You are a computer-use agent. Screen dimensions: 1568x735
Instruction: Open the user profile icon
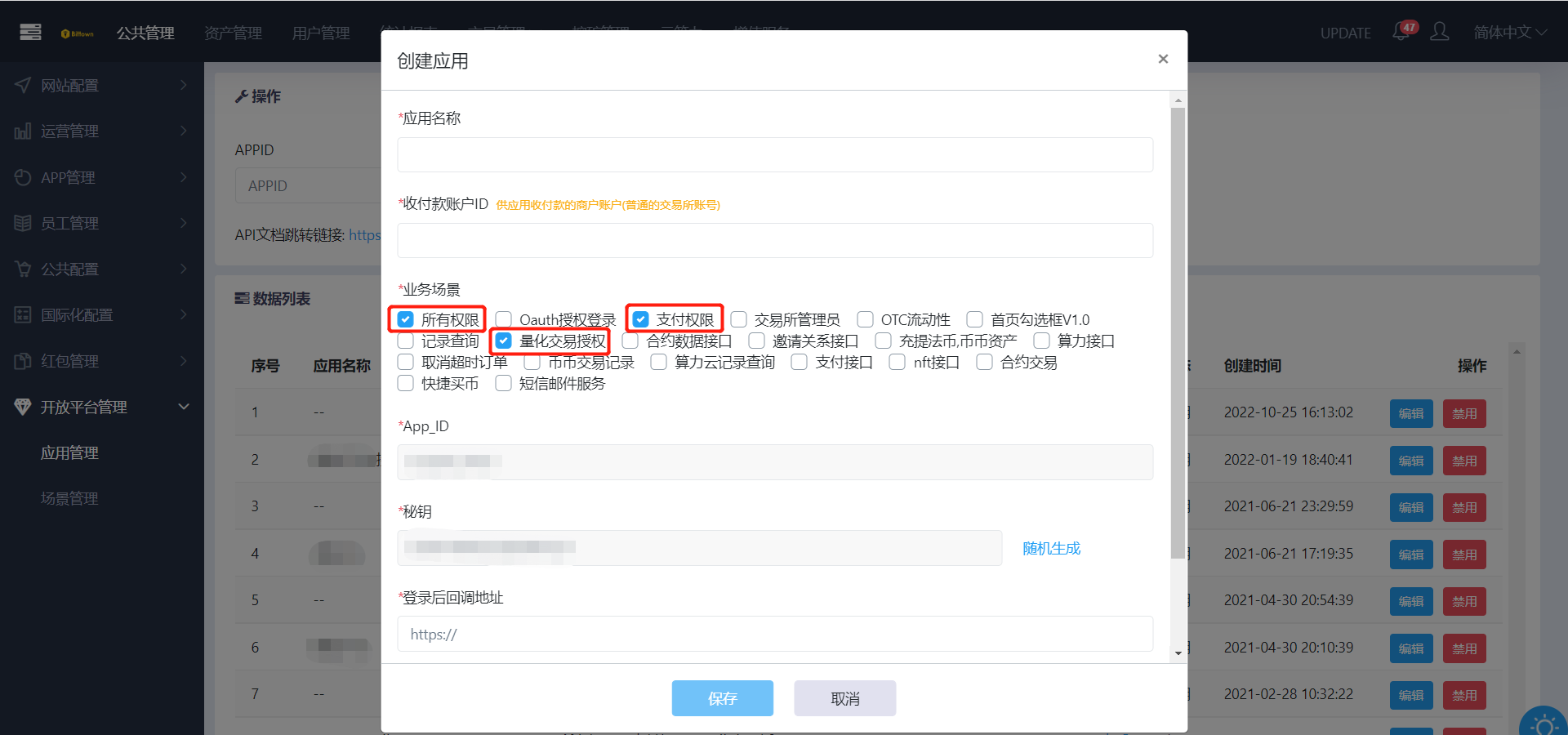[1440, 32]
